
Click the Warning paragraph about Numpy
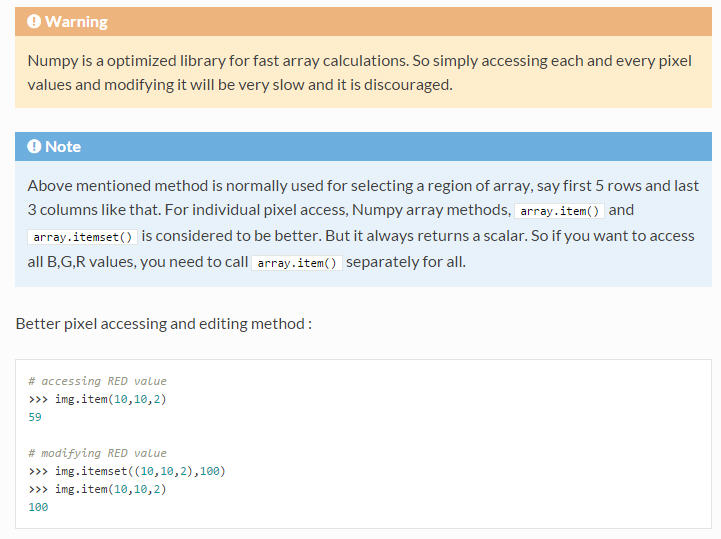pyautogui.click(x=360, y=73)
